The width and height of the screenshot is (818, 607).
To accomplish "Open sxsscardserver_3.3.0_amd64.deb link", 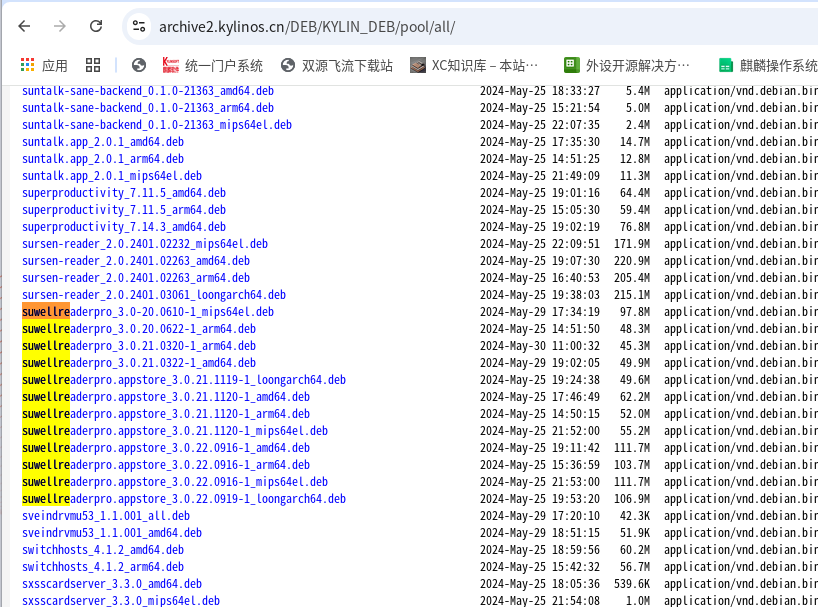I will tap(111, 584).
